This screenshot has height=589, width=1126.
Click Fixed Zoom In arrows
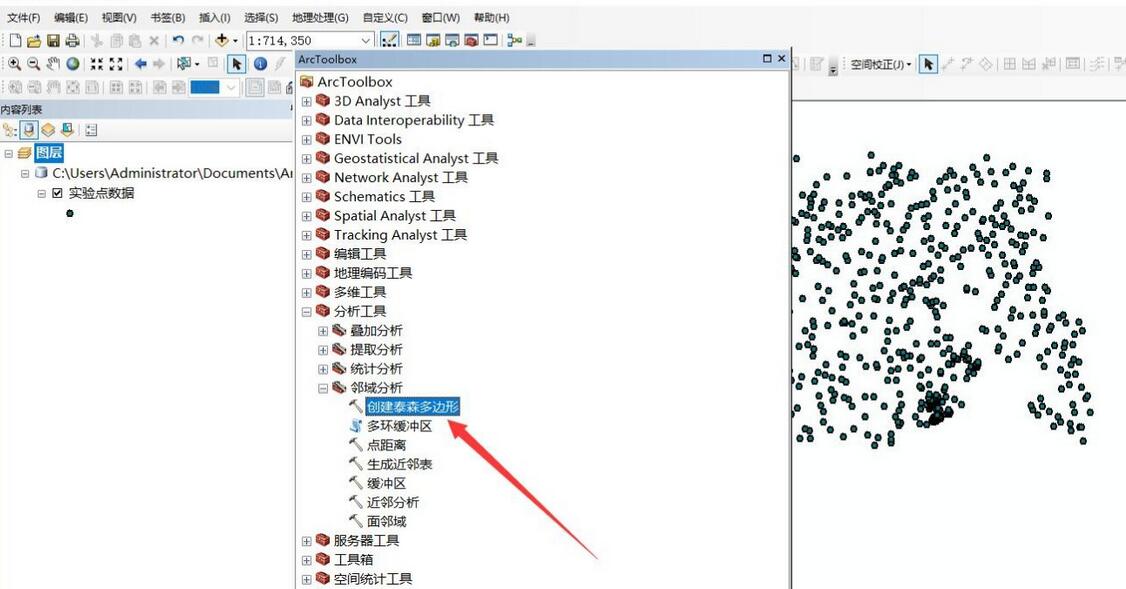[x=96, y=64]
